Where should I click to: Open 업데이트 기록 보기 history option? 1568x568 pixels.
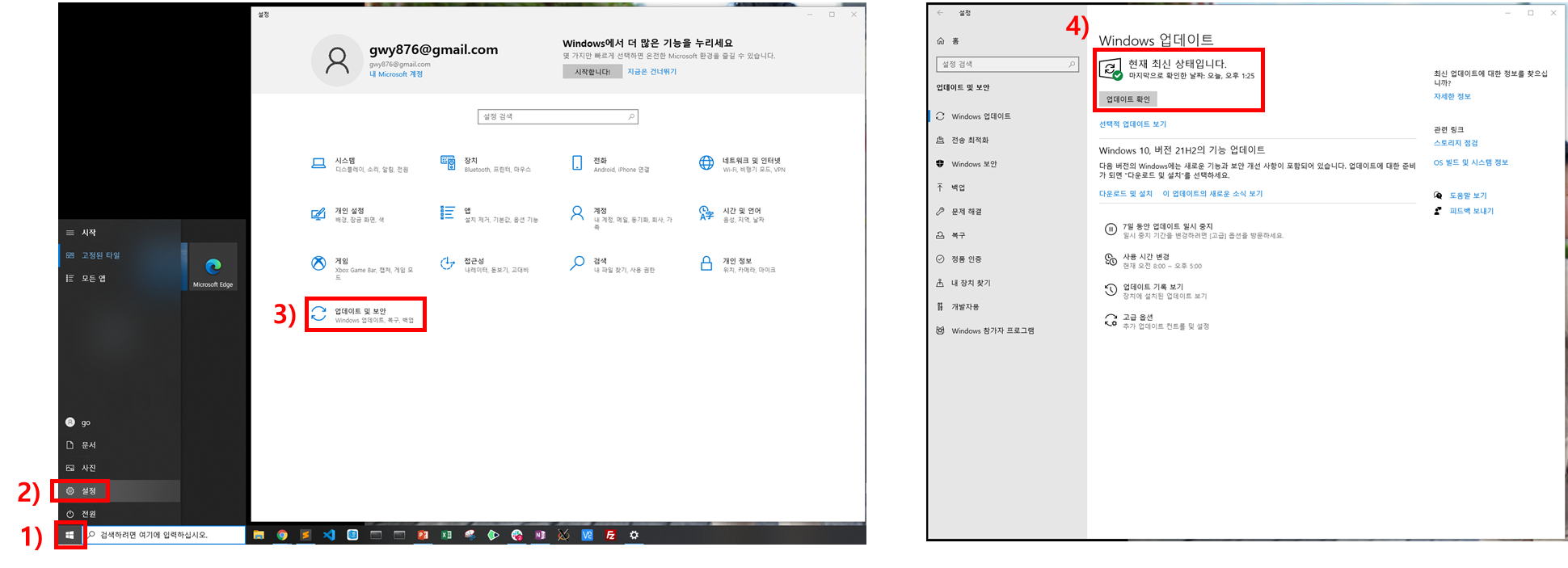point(1155,291)
